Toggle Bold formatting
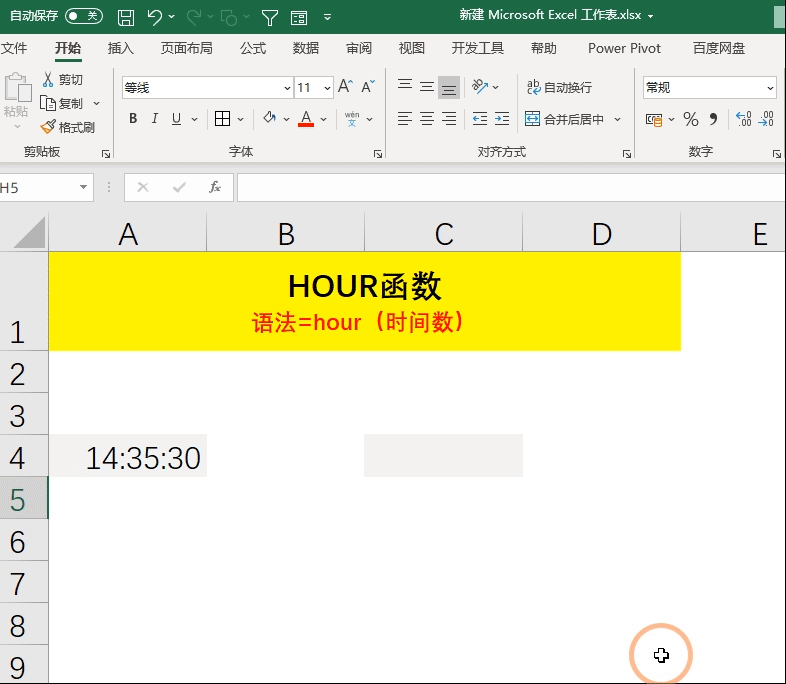Viewport: 786px width, 684px height. [133, 118]
